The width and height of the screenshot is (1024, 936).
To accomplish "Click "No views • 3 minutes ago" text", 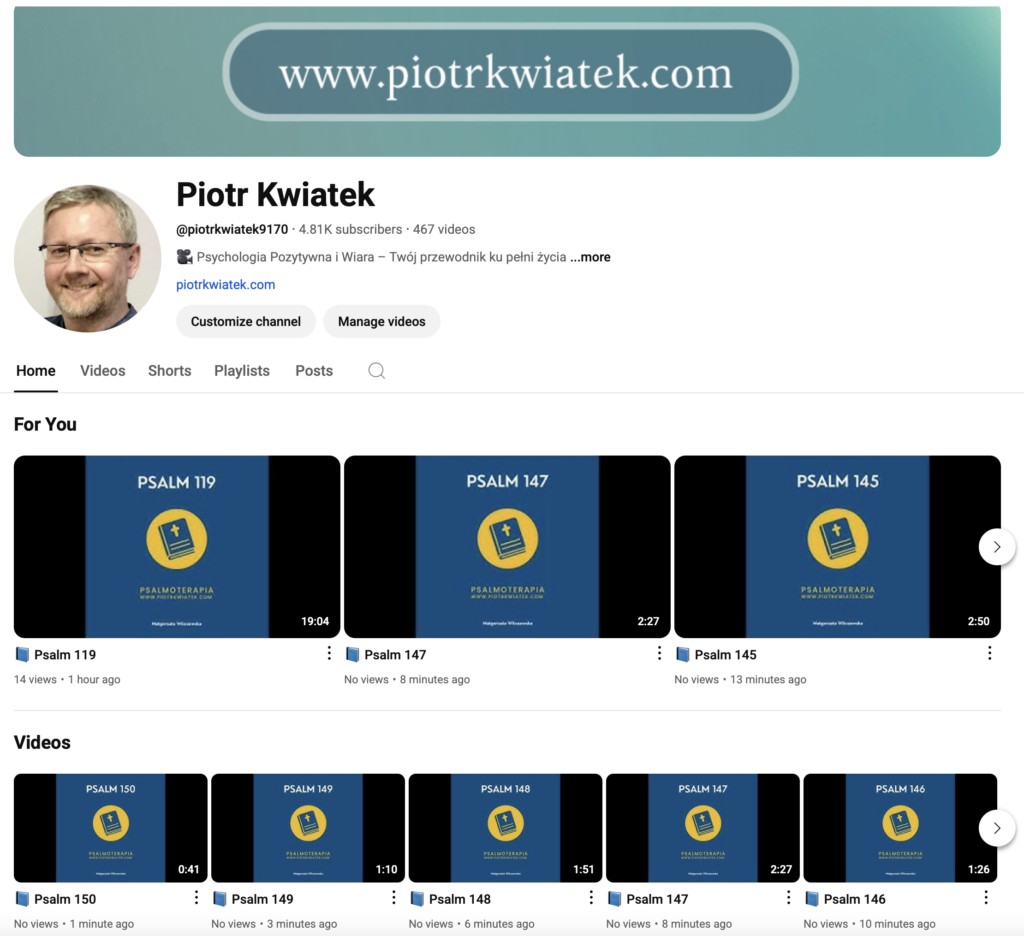I will 274,924.
